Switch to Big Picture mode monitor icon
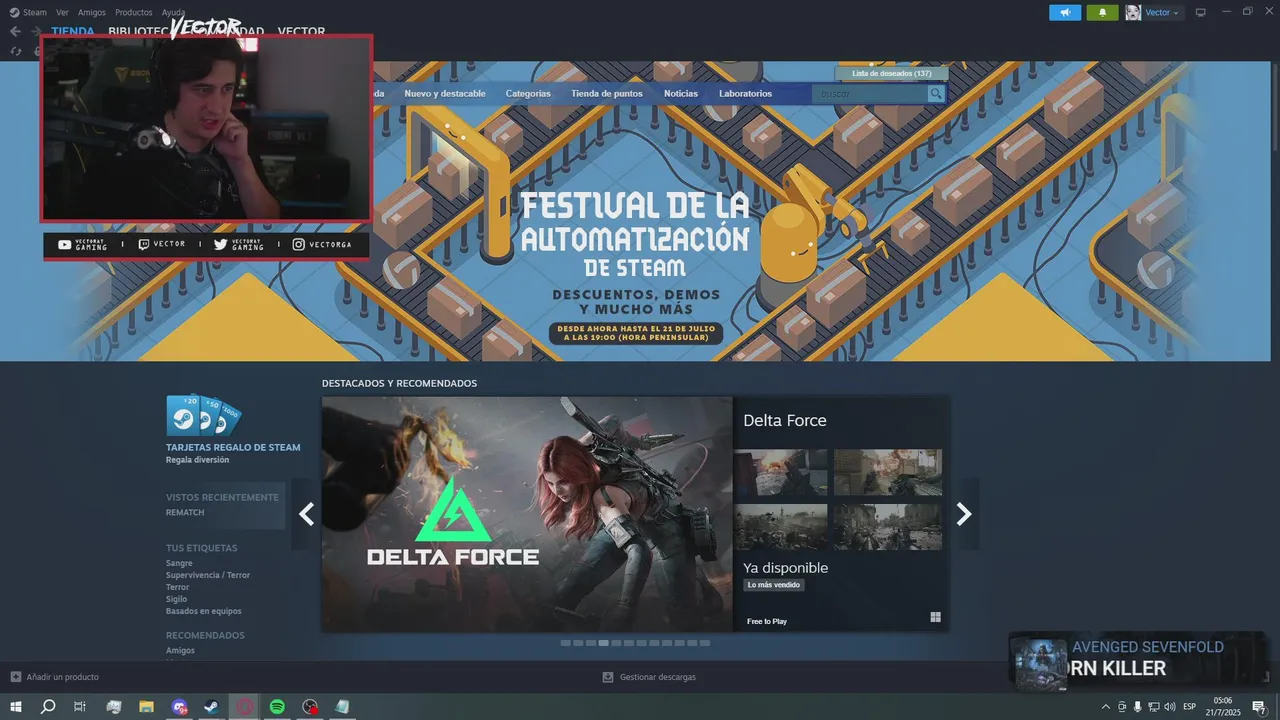 pos(1201,12)
